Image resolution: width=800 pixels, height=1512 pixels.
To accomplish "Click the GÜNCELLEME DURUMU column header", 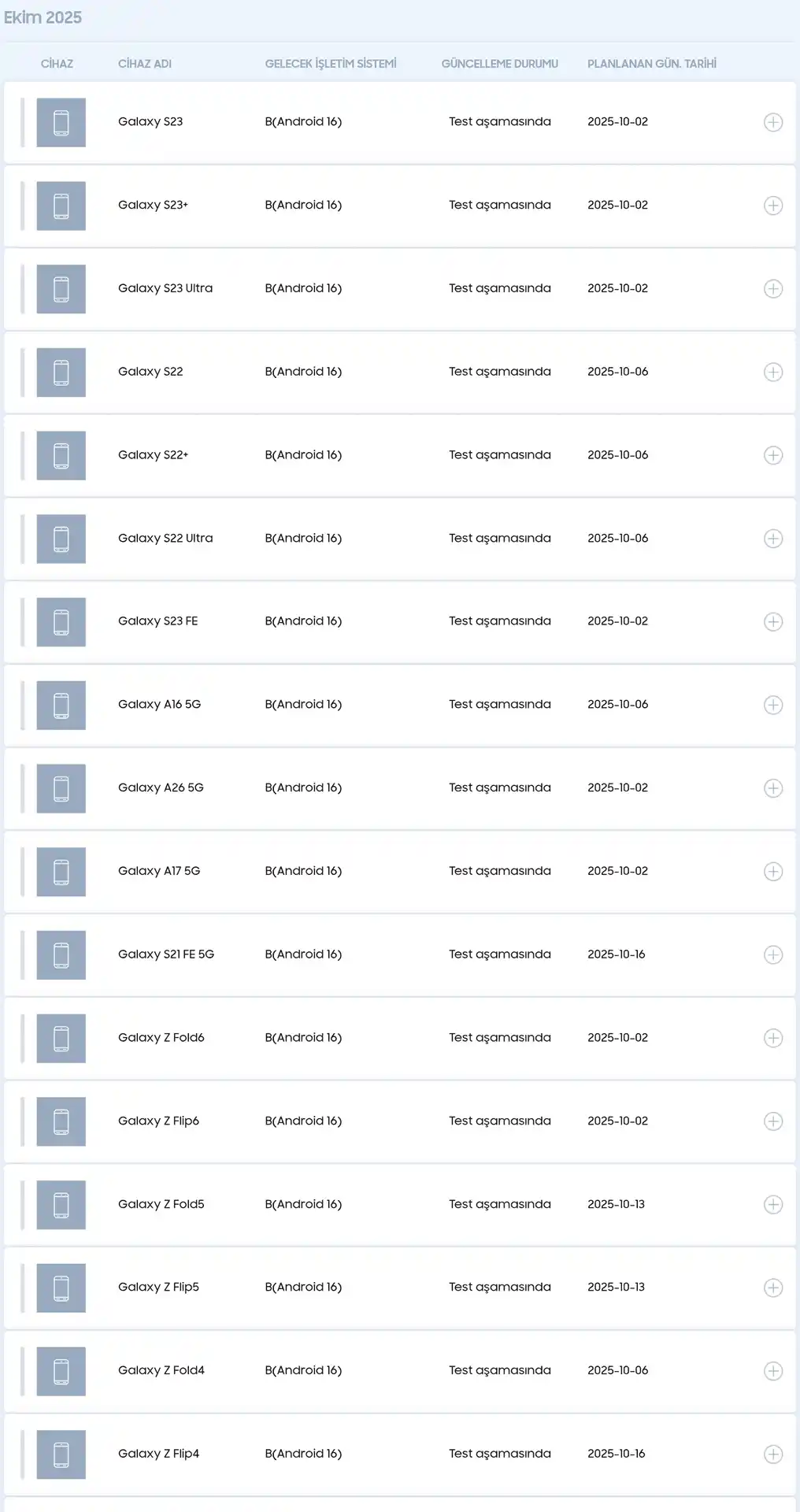I will point(499,64).
